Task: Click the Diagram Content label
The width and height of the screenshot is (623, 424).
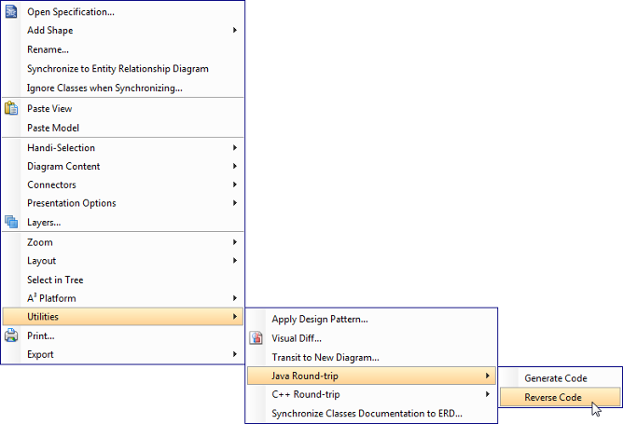Action: point(64,167)
